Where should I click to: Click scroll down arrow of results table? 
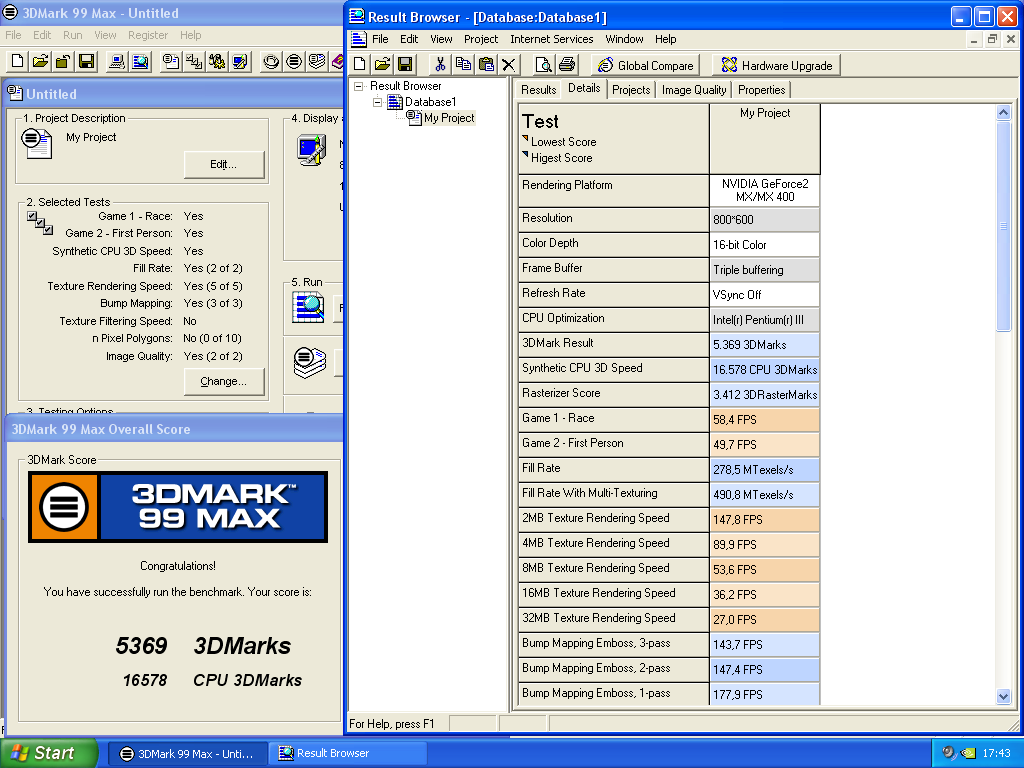[1004, 697]
